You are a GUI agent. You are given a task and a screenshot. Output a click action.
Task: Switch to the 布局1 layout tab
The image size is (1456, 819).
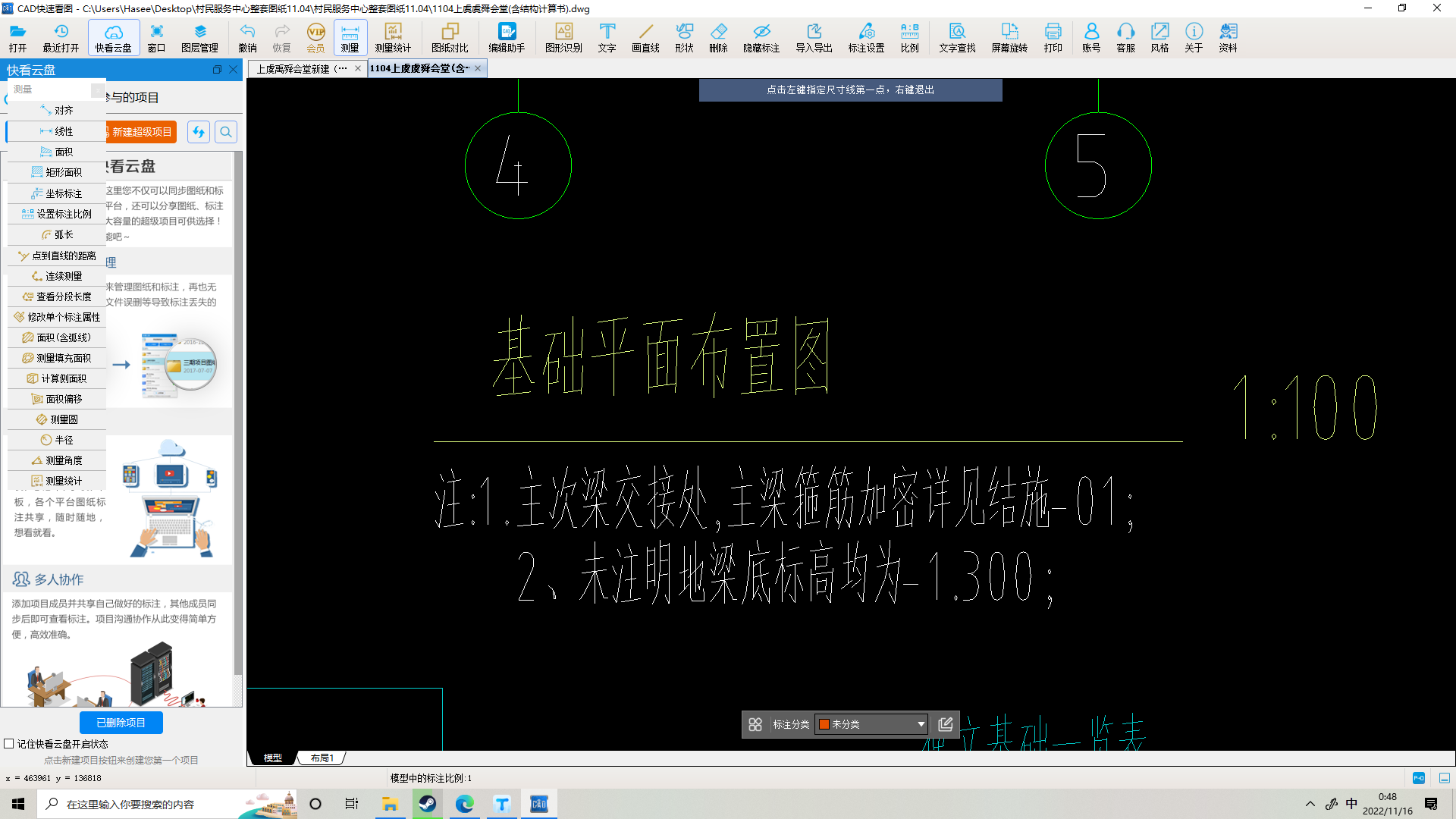322,758
